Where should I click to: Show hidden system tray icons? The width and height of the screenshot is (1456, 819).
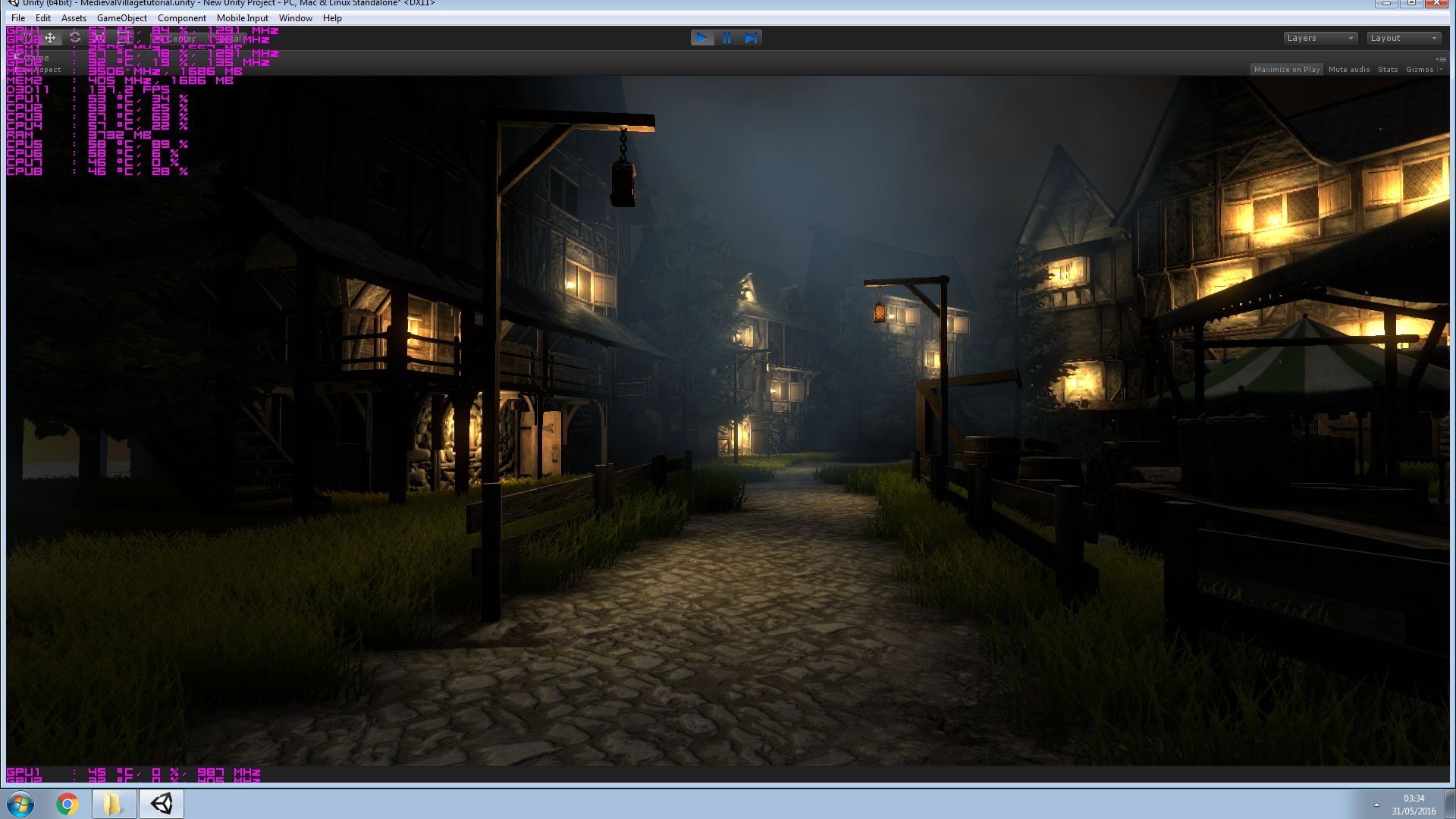click(1376, 805)
